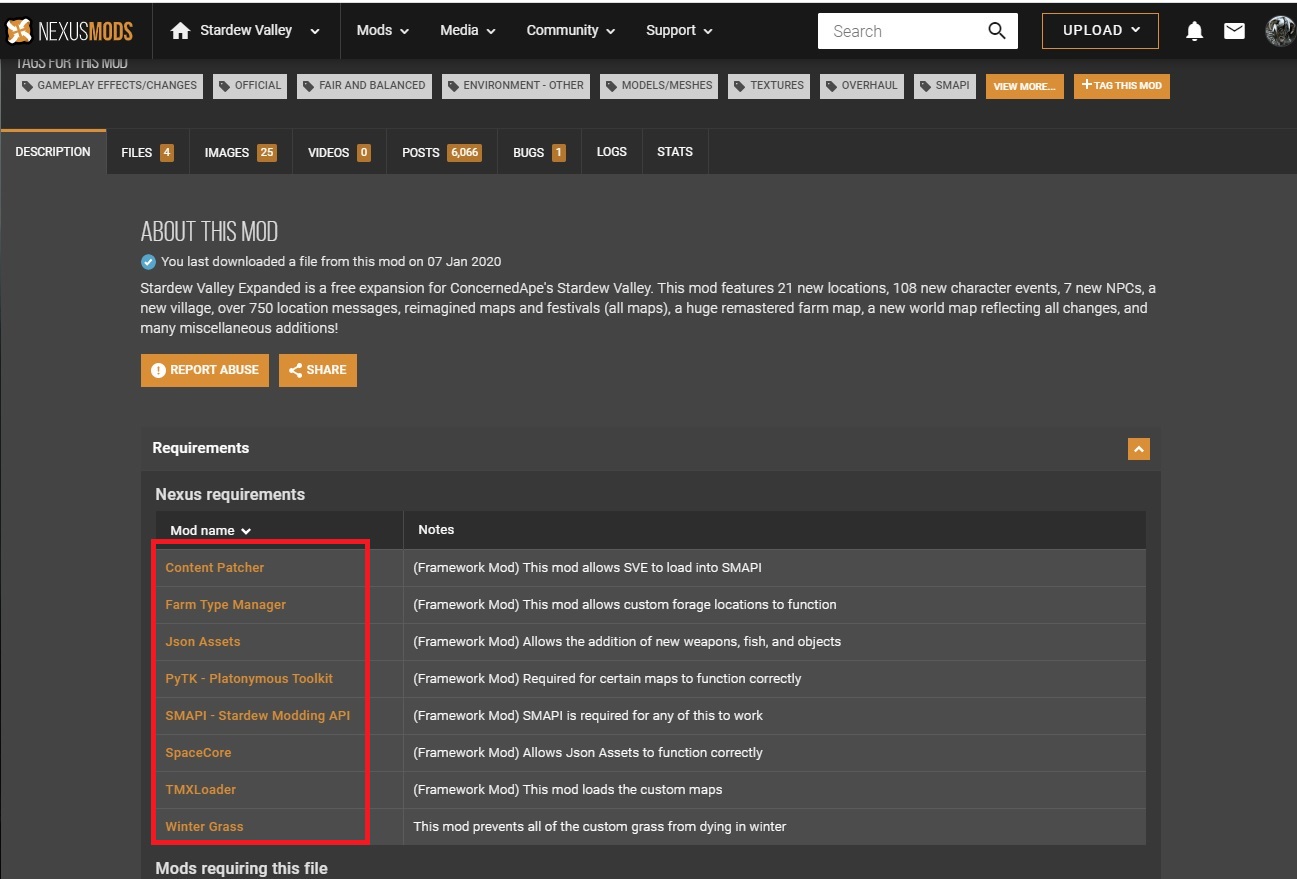Viewport: 1297px width, 879px height.
Task: Expand the Mods menu
Action: [383, 31]
